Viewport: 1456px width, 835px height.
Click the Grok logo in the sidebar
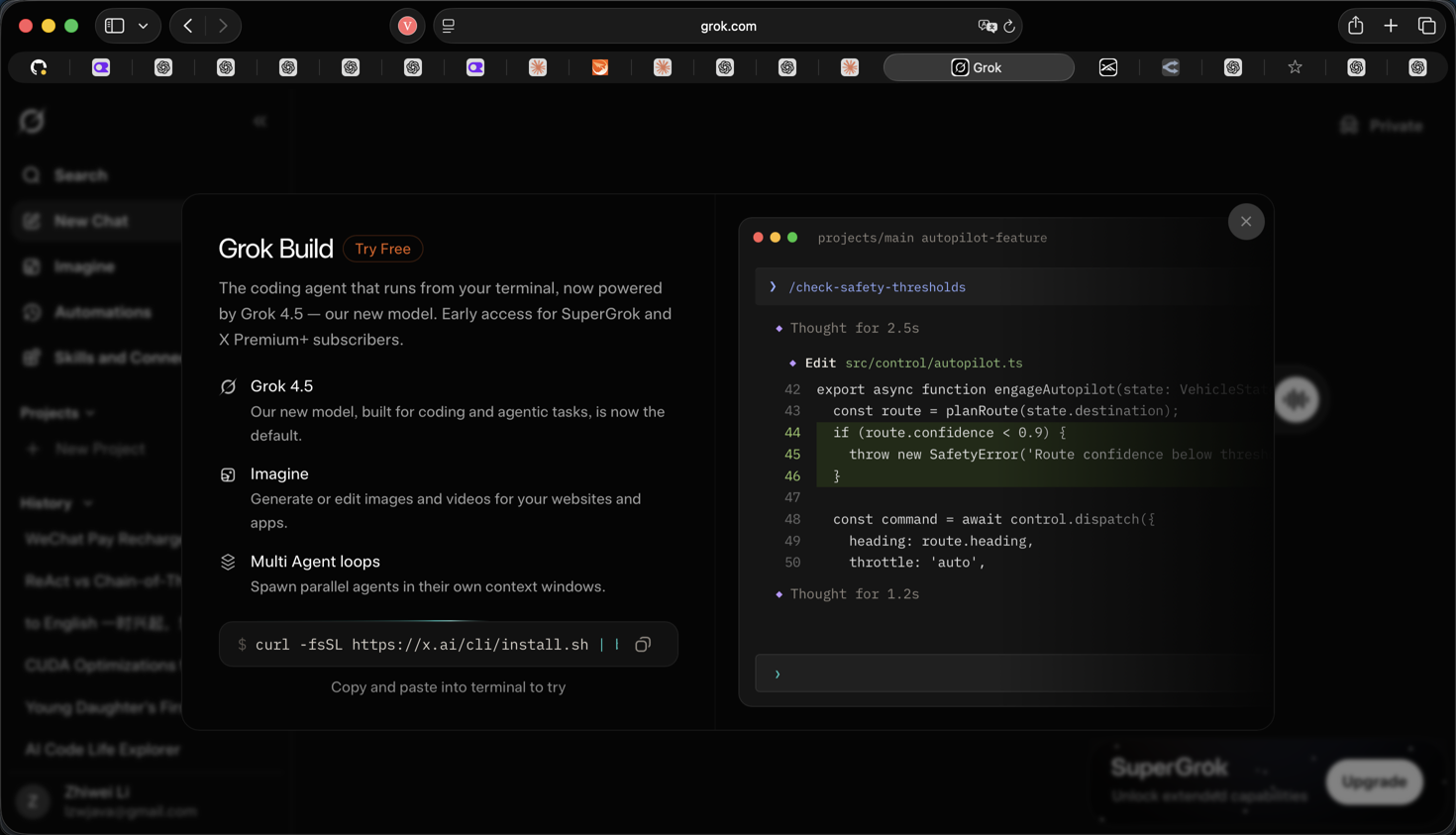click(33, 121)
